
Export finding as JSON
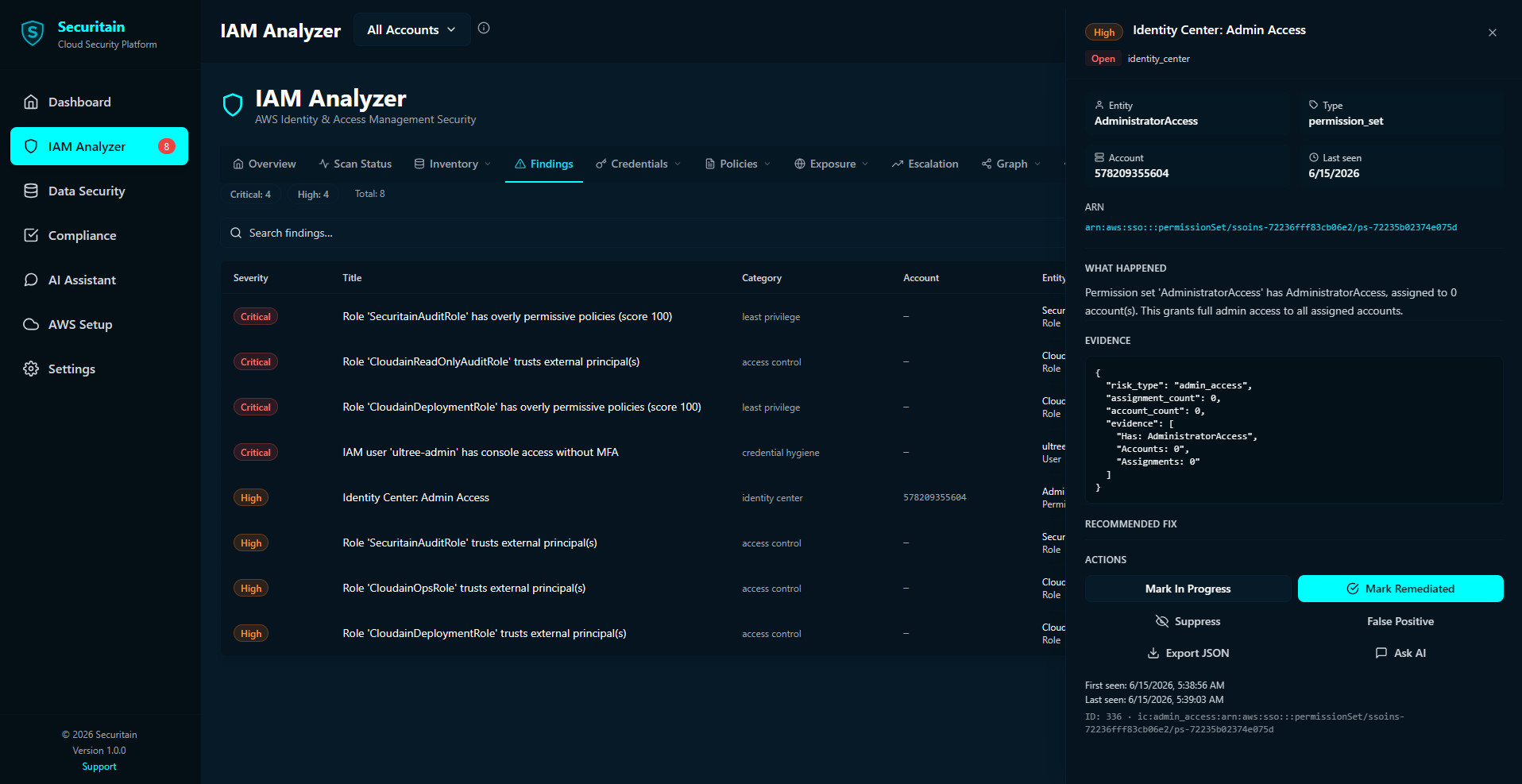pyautogui.click(x=1188, y=653)
